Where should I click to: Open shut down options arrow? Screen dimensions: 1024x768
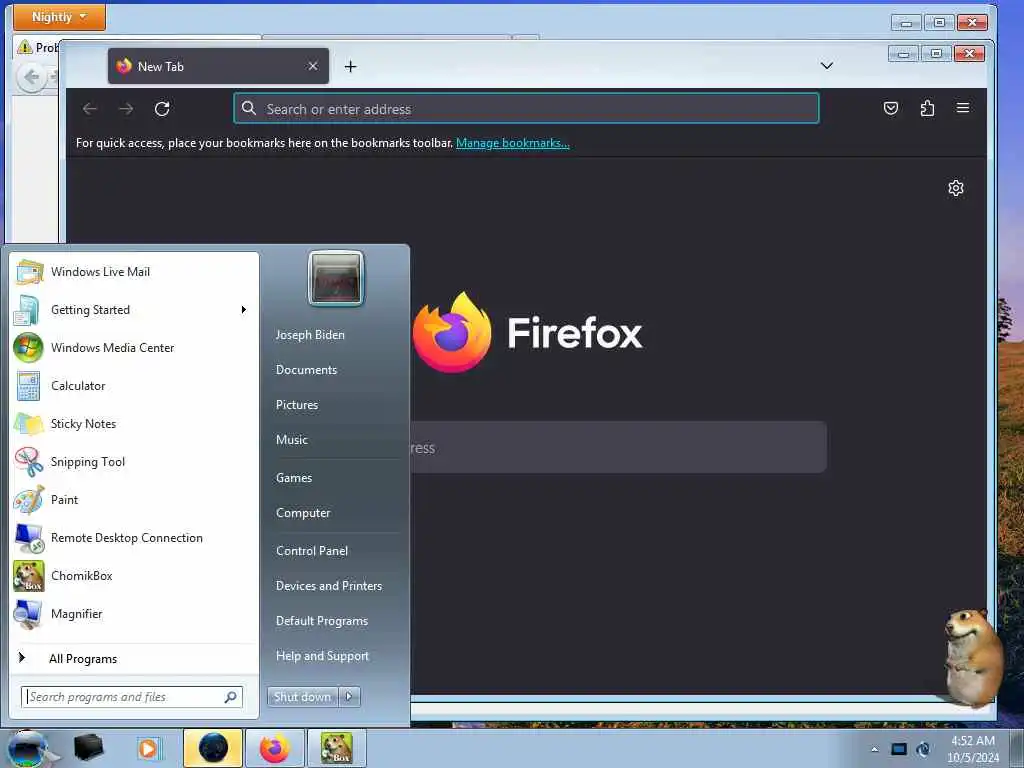tap(349, 697)
